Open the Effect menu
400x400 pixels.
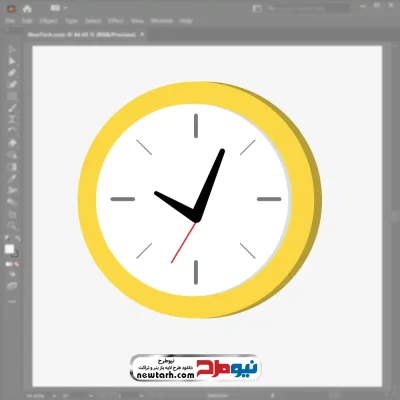tap(116, 21)
